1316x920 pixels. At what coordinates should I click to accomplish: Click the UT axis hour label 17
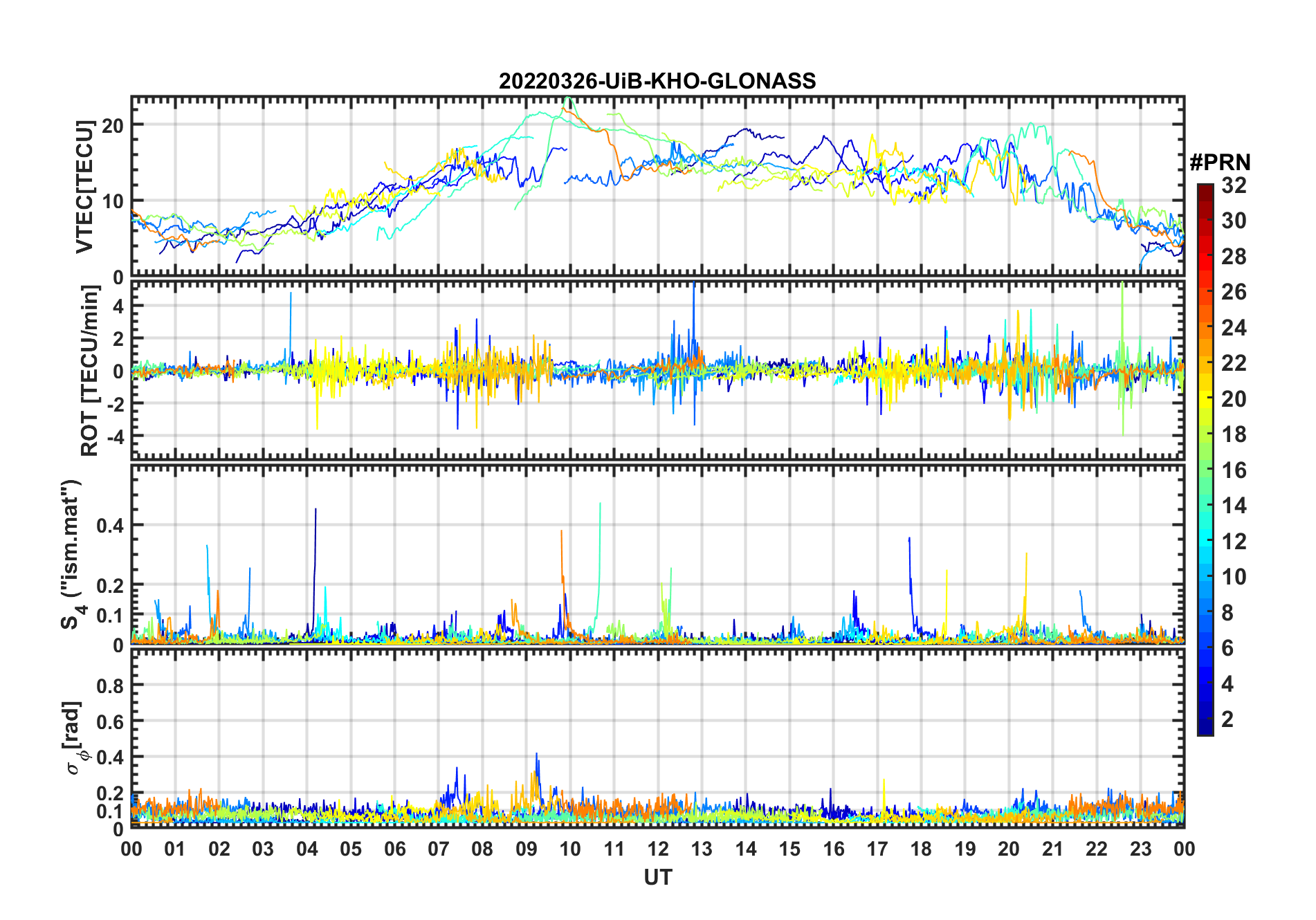pos(877,849)
